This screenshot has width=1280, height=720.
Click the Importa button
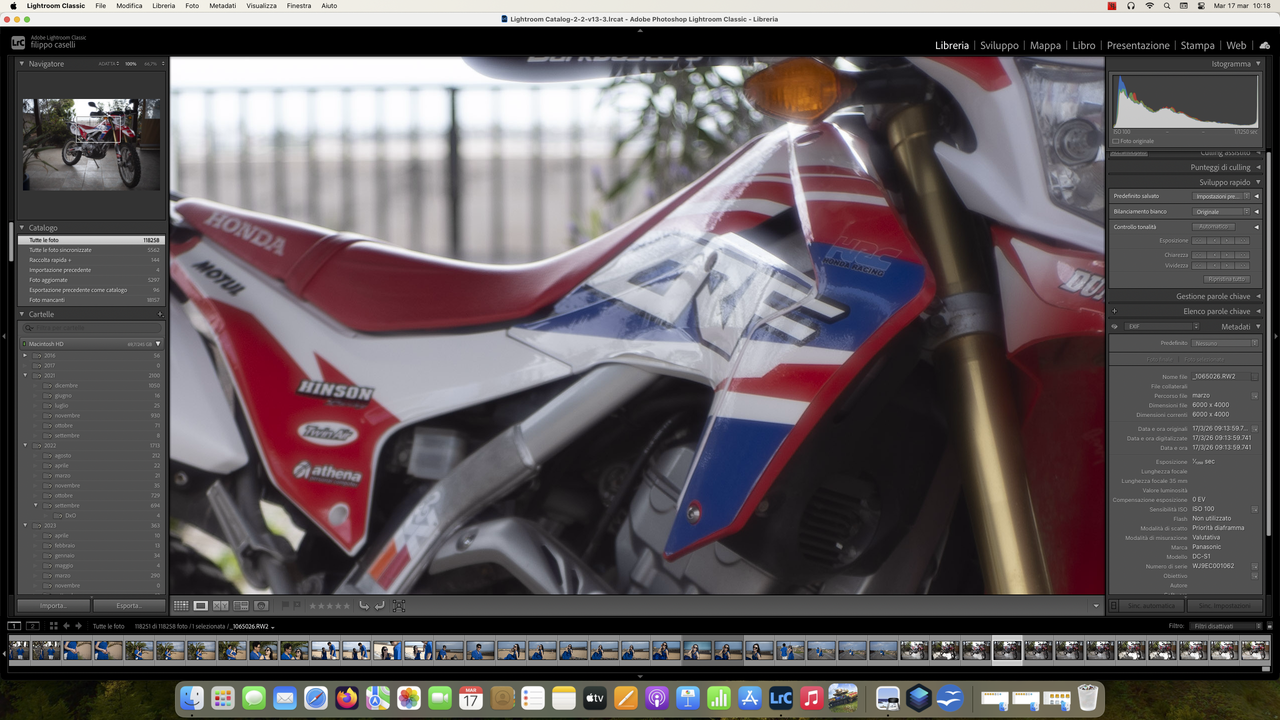[x=54, y=606]
